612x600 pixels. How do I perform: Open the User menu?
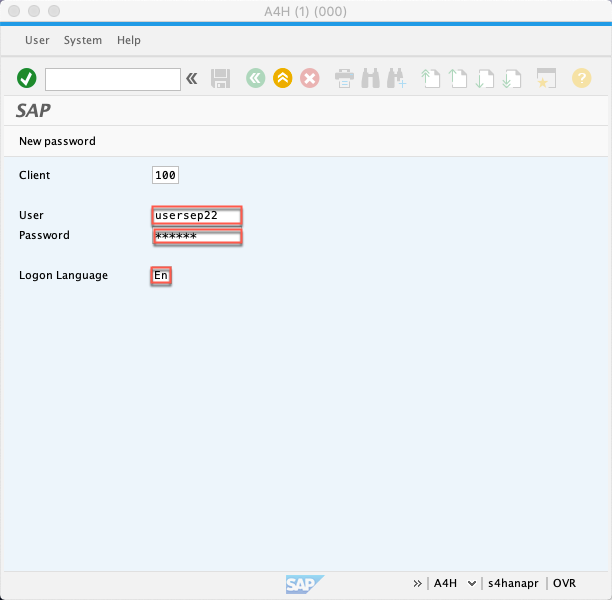click(x=37, y=40)
